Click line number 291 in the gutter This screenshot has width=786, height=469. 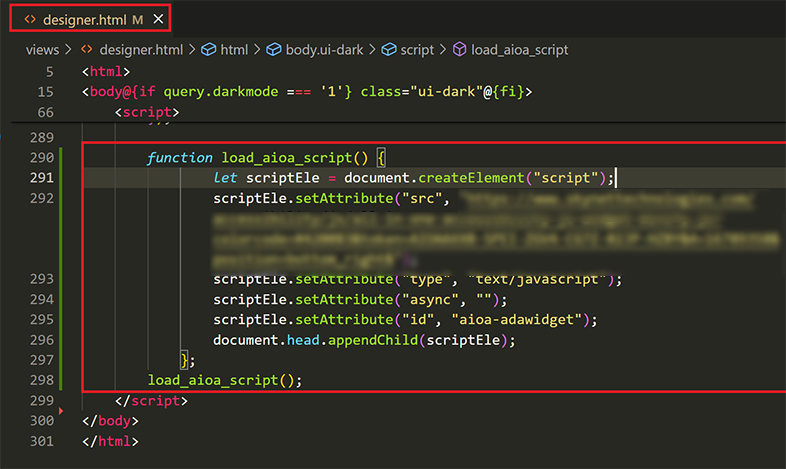coord(42,178)
